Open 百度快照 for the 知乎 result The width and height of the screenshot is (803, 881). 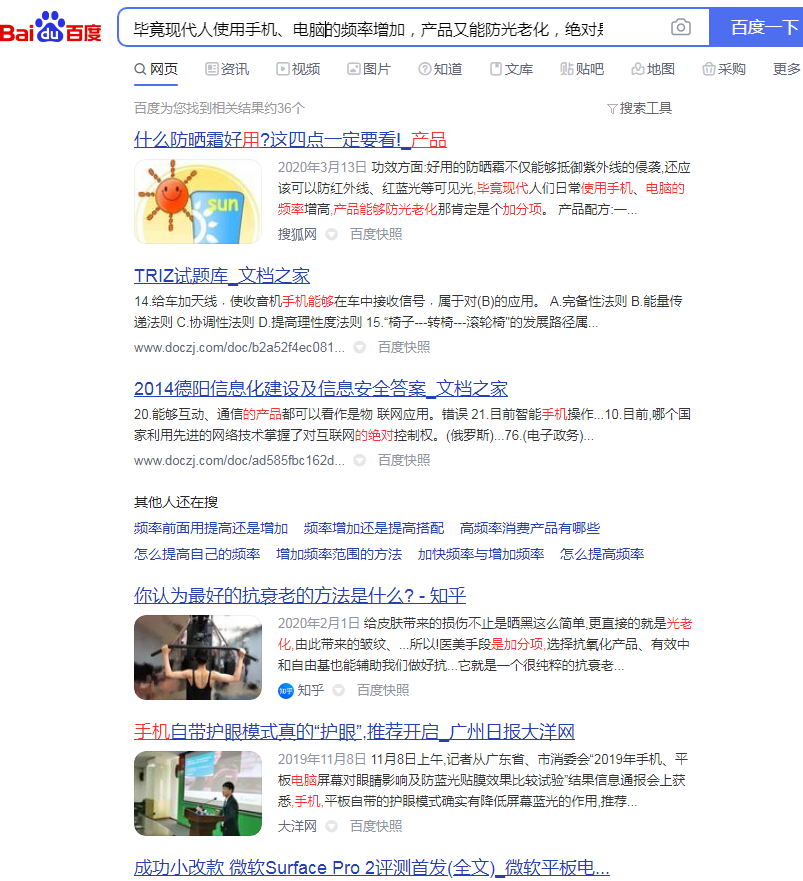383,690
